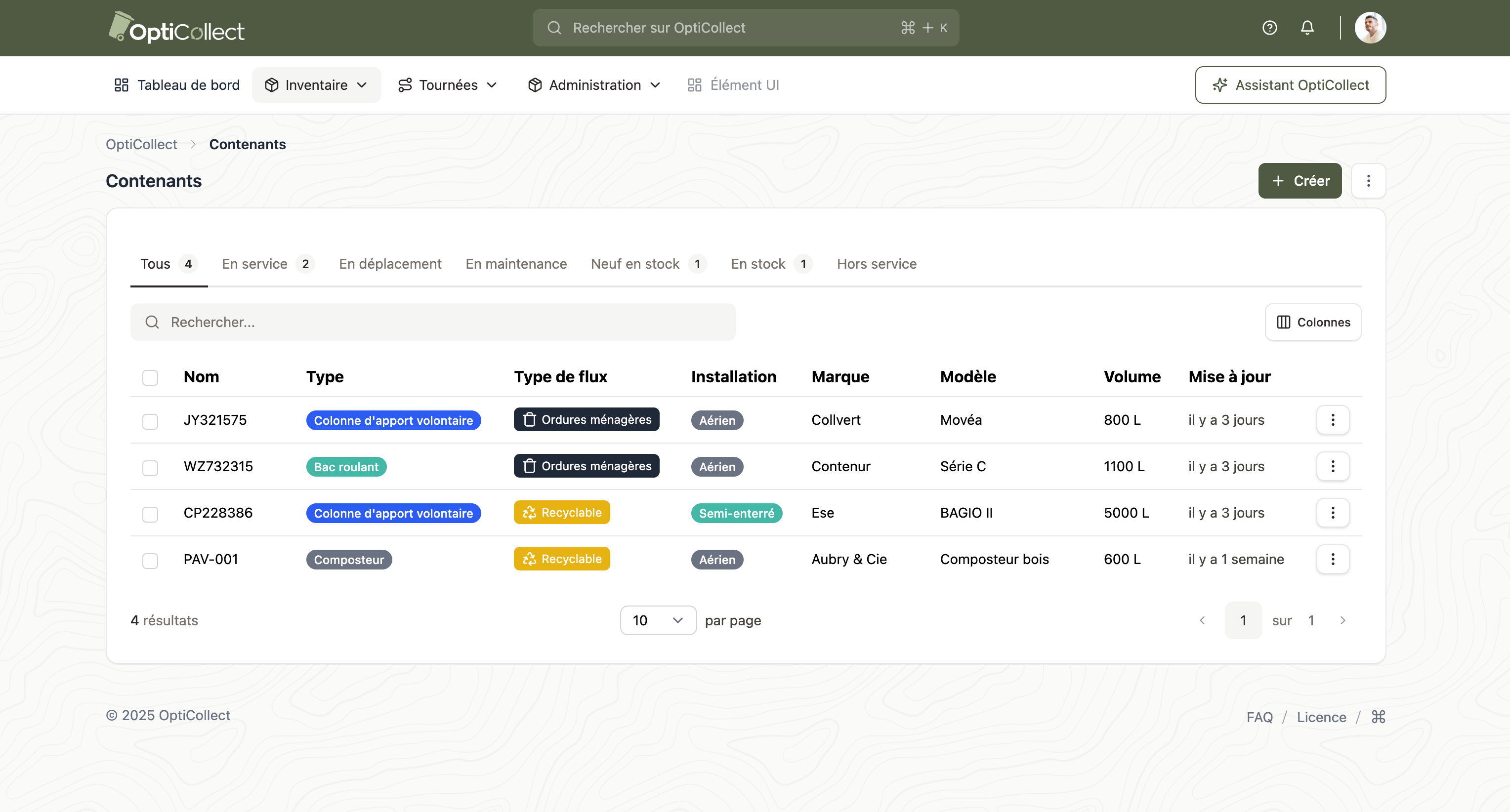Select all rows with the header checkbox

tap(150, 378)
